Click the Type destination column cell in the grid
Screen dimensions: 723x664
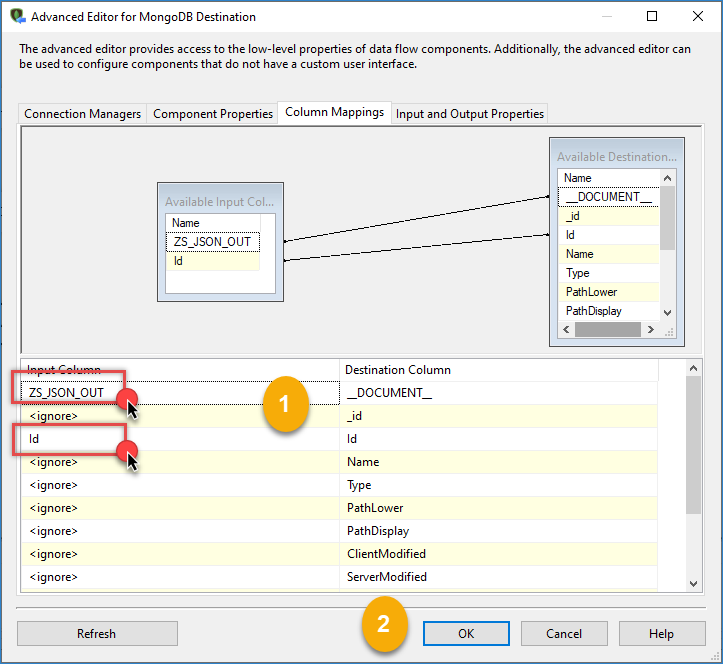[x=498, y=485]
